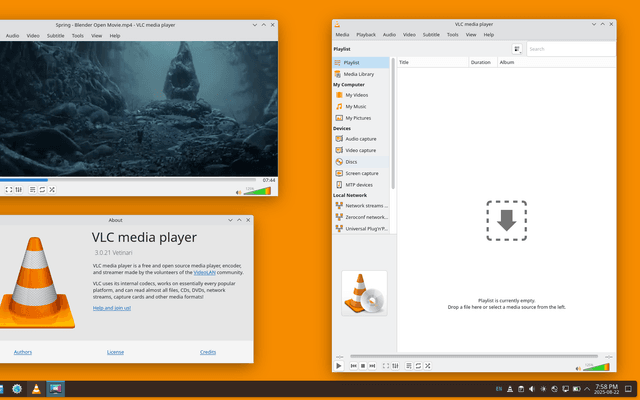Click Help and join us link
The height and width of the screenshot is (400, 640).
tap(112, 308)
